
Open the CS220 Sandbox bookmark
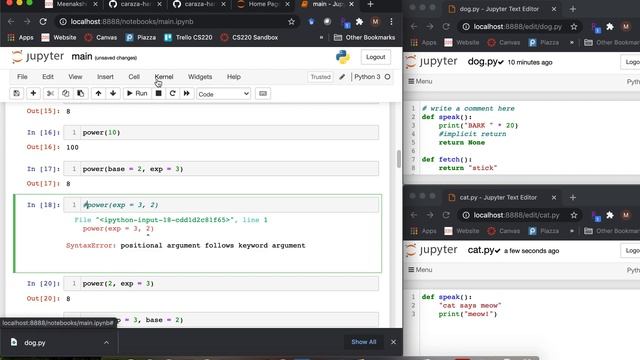tap(249, 38)
